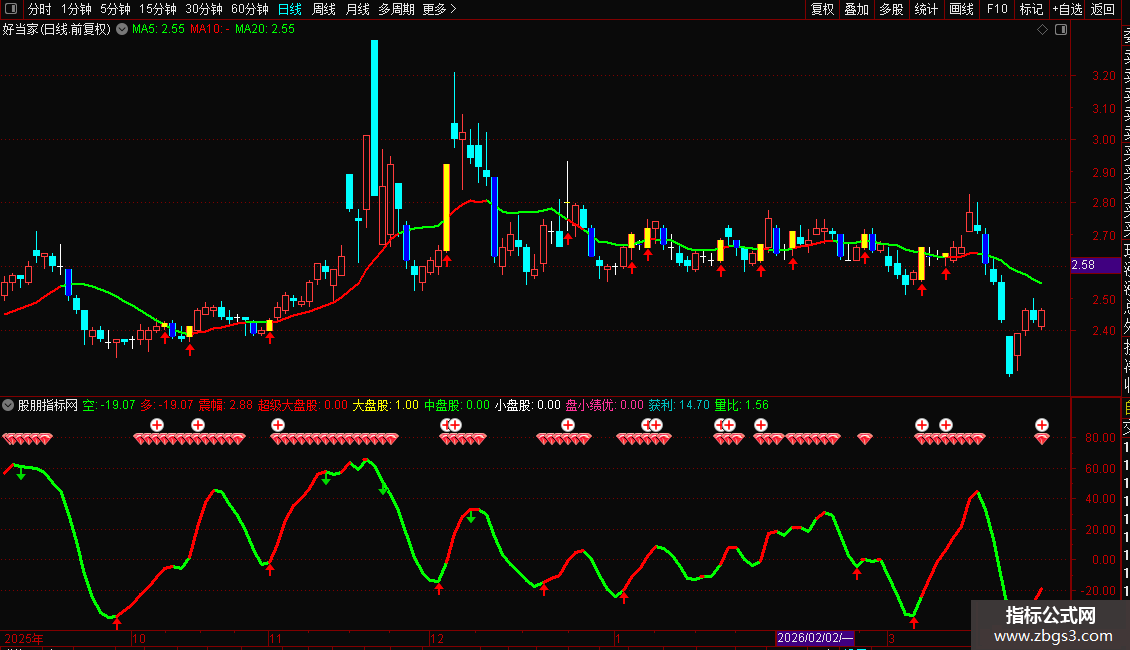The height and width of the screenshot is (650, 1130).
Task: Click the 股朋指标网 indicator name
Action: point(48,405)
